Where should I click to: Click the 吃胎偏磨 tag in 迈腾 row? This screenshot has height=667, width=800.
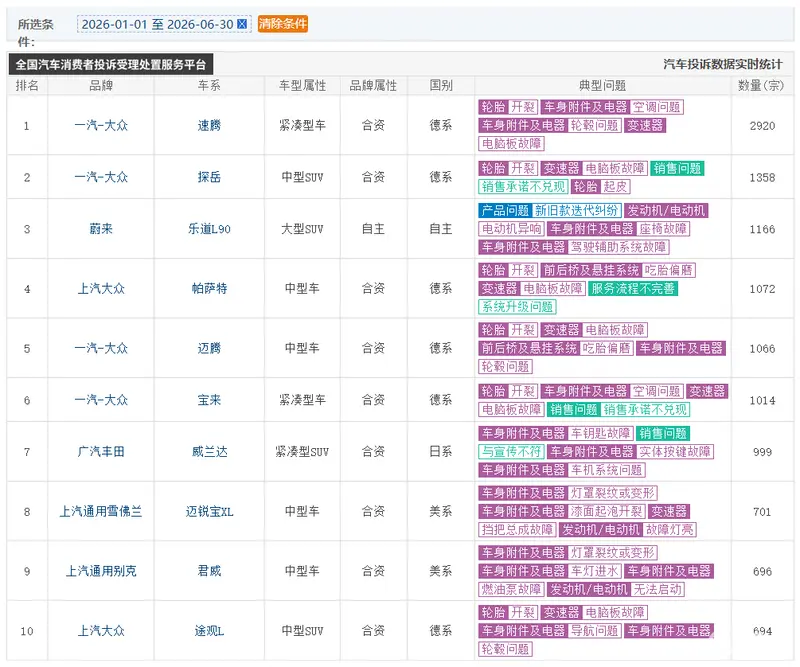[607, 348]
